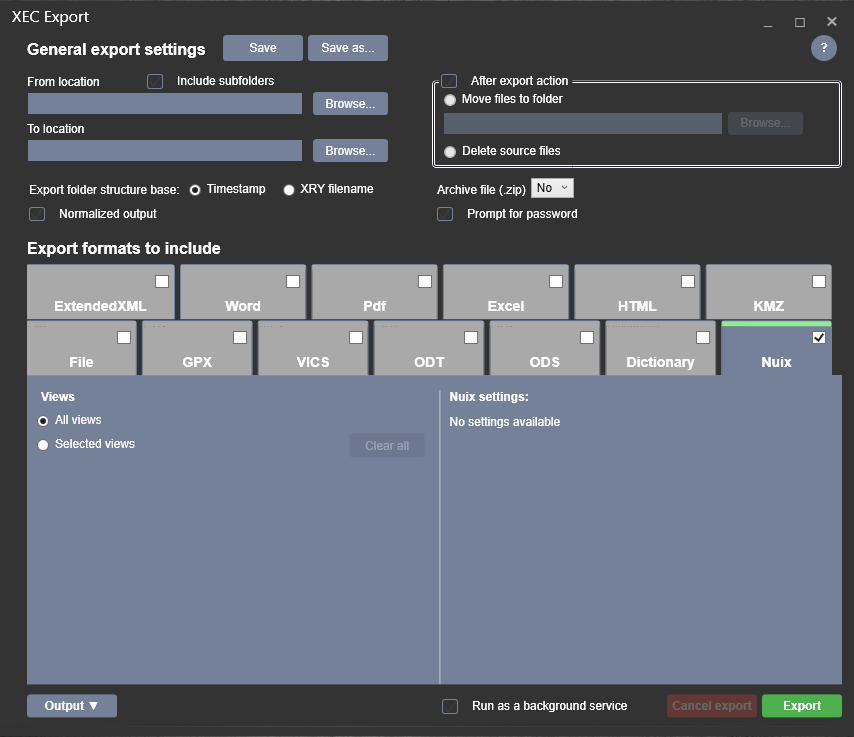Image resolution: width=854 pixels, height=737 pixels.
Task: Choose XRY filename as folder structure base
Action: (289, 190)
